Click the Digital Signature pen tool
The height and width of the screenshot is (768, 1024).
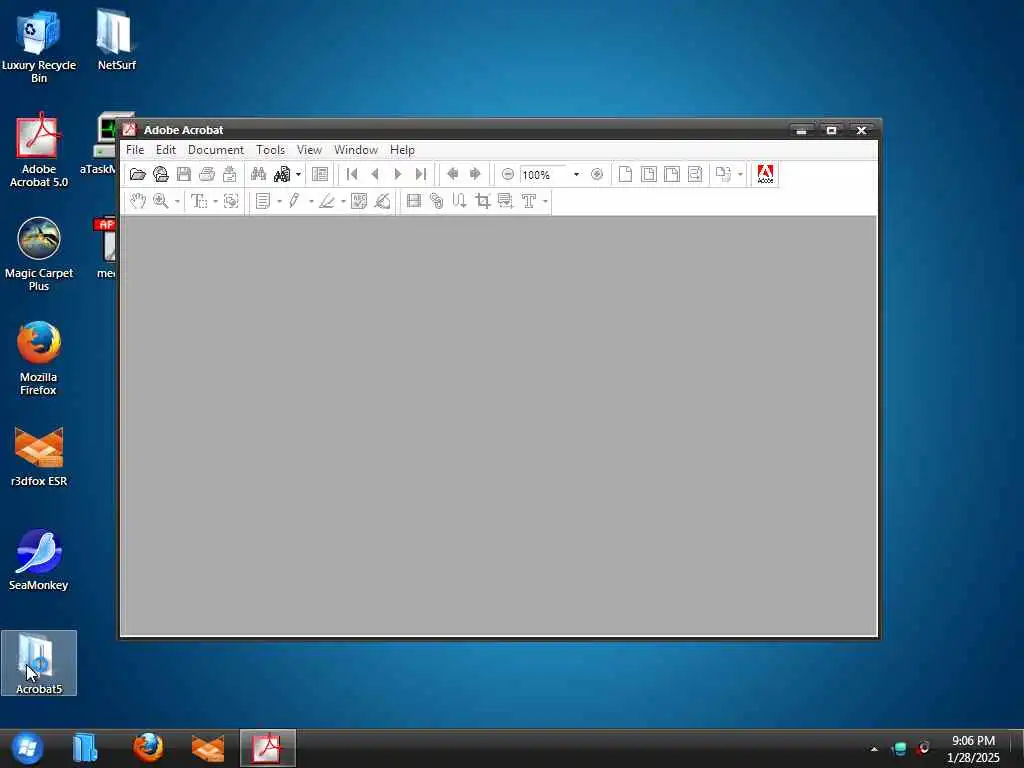(383, 201)
